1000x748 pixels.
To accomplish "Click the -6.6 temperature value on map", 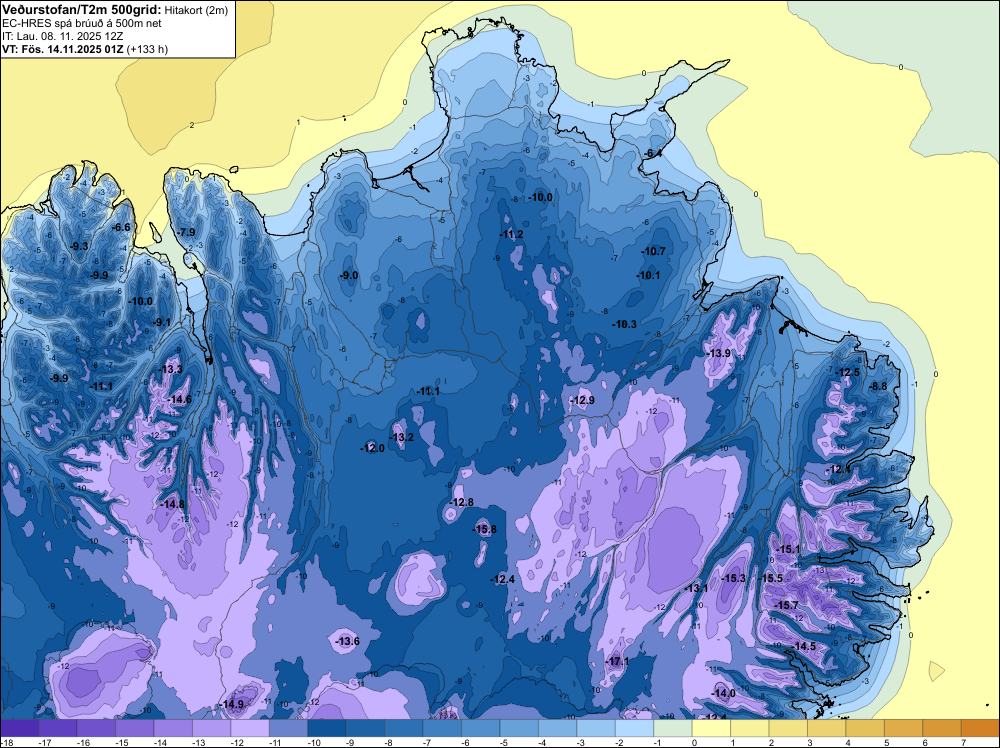I will [121, 227].
